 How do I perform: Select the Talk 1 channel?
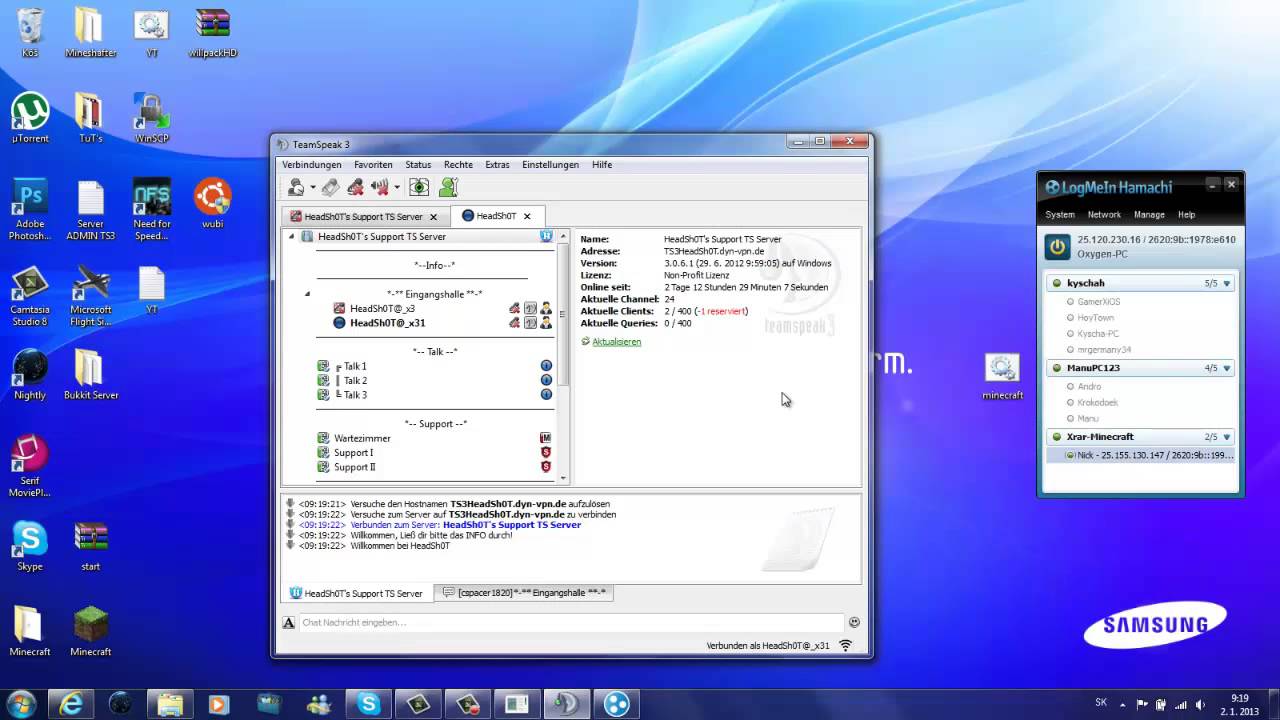tap(355, 366)
